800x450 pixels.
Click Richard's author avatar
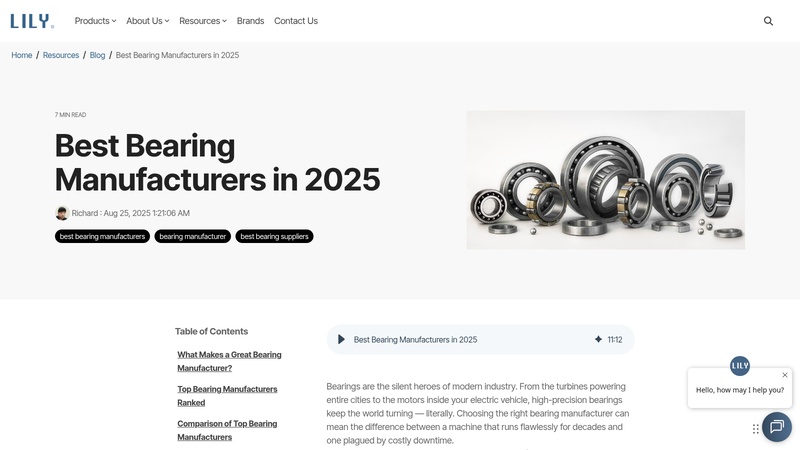coord(62,213)
